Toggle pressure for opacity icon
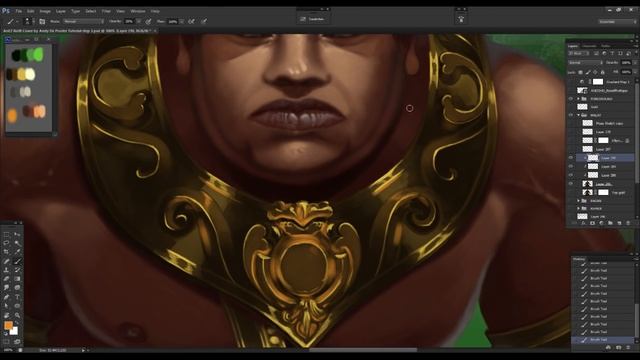640x360 pixels. [148, 21]
